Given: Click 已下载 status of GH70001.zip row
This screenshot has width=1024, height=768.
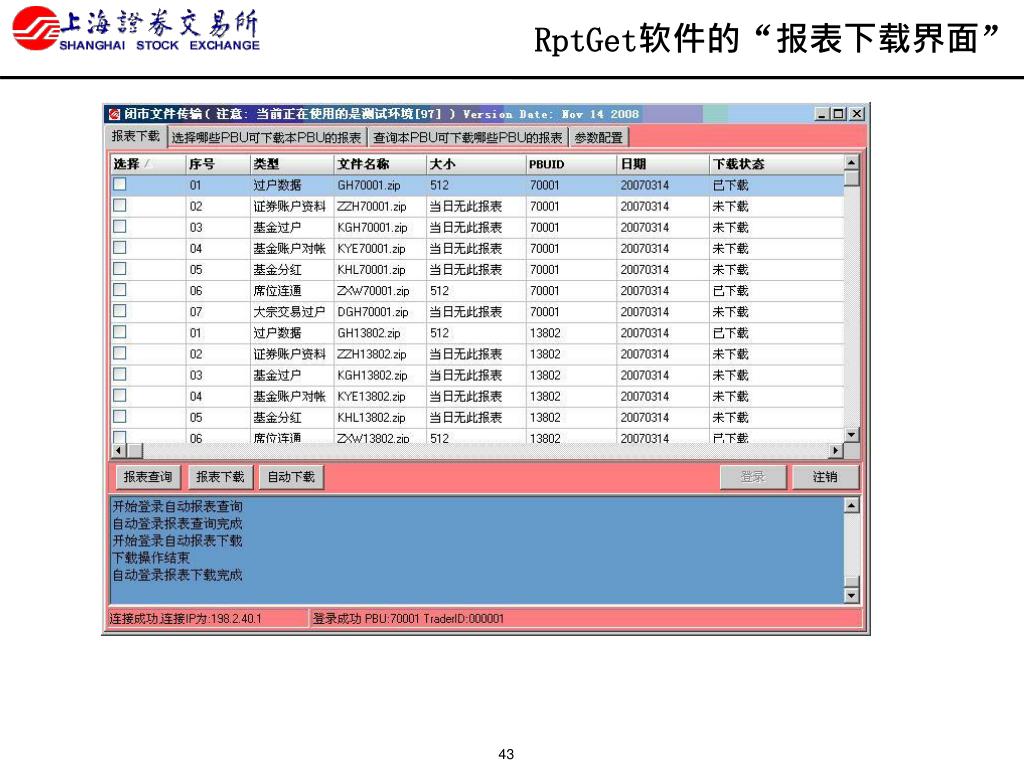Looking at the screenshot, I should click(x=730, y=185).
